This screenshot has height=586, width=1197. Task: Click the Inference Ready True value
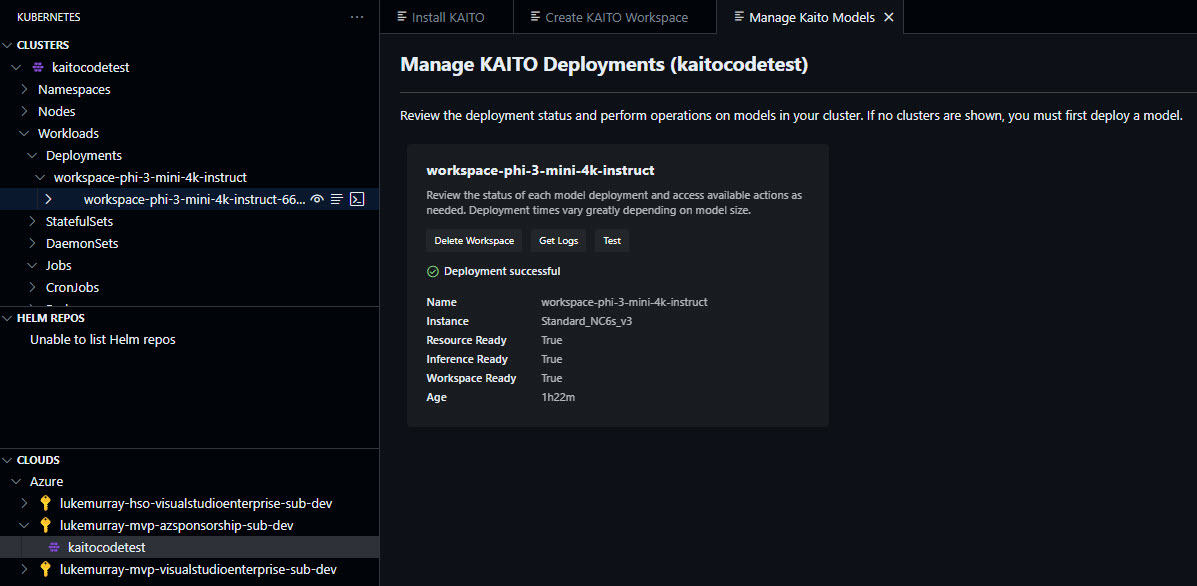coord(551,359)
